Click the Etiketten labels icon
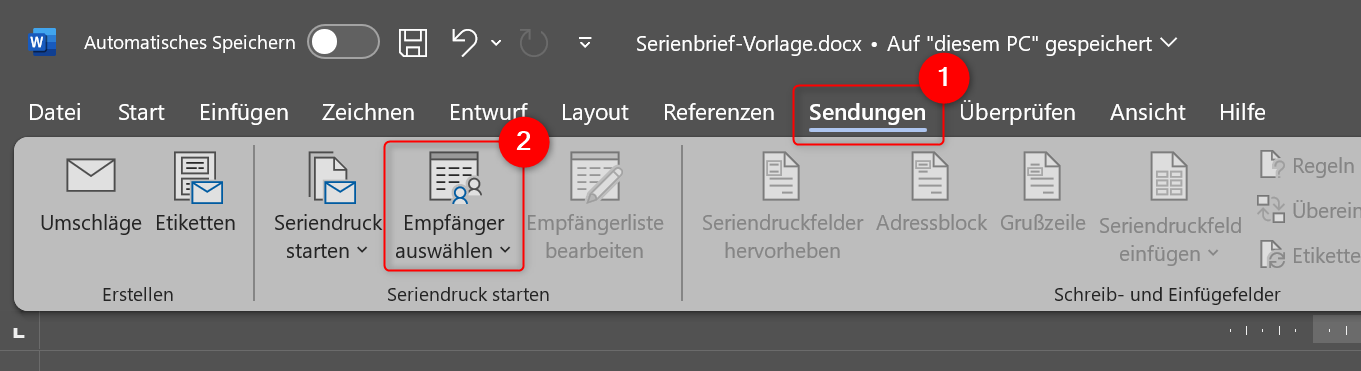This screenshot has width=1361, height=371. (197, 177)
